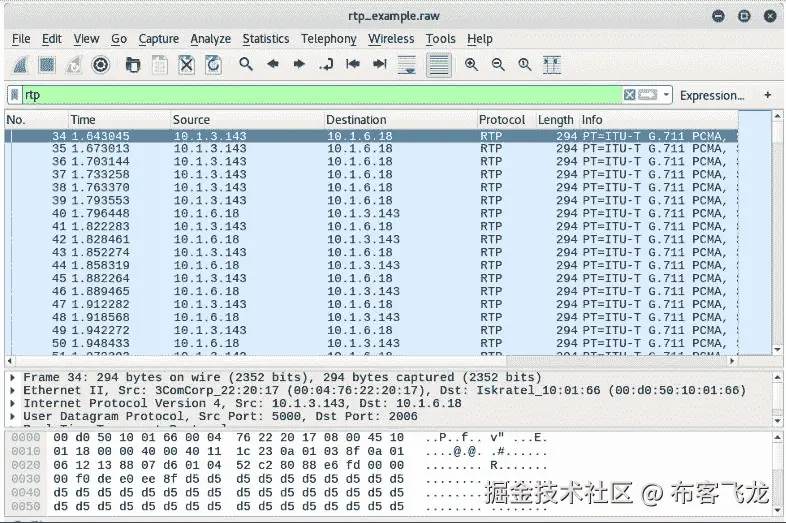This screenshot has height=523, width=786.
Task: Toggle packet list colorization
Action: [439, 65]
